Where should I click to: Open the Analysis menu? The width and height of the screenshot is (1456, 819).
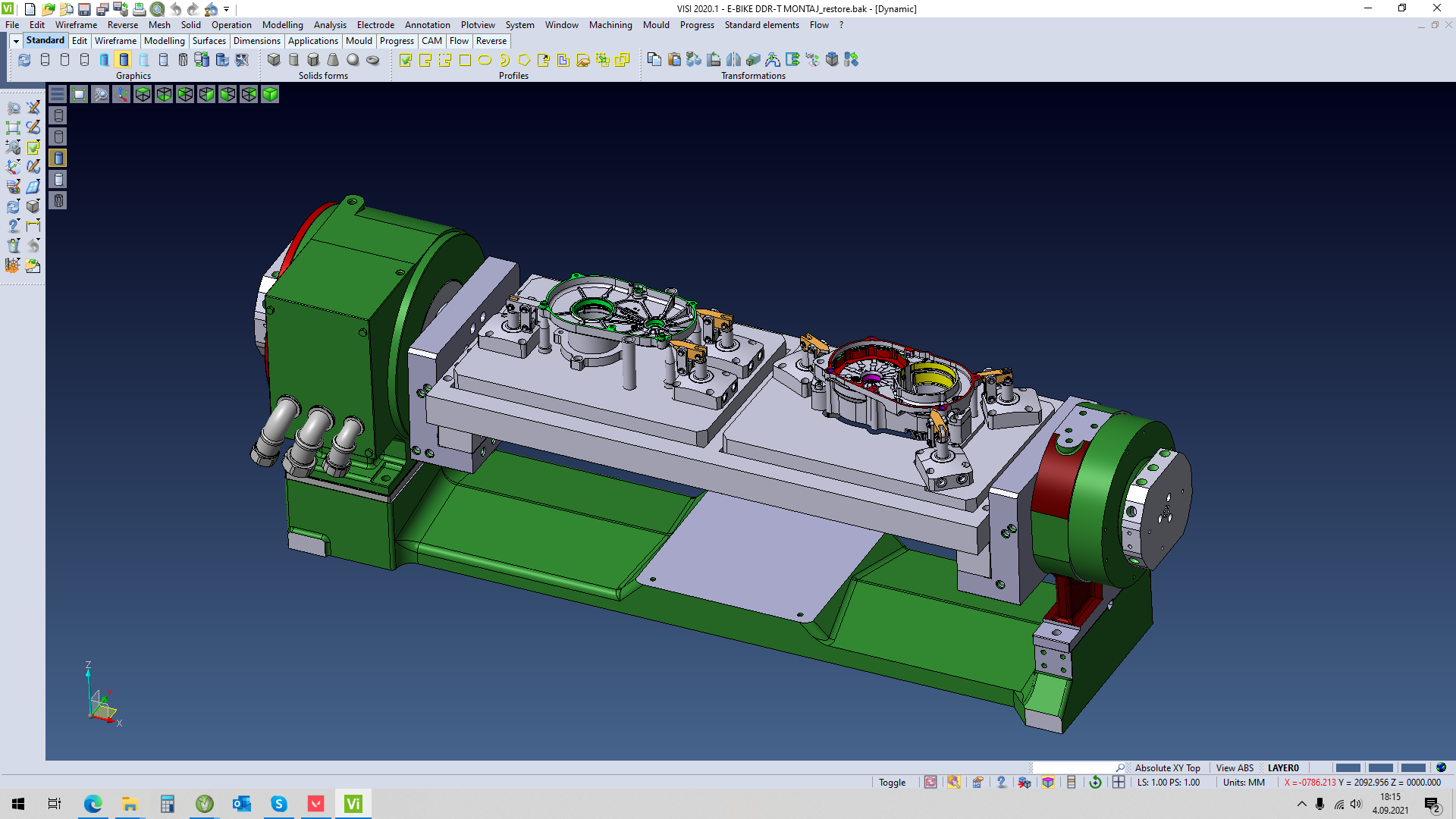tap(330, 25)
